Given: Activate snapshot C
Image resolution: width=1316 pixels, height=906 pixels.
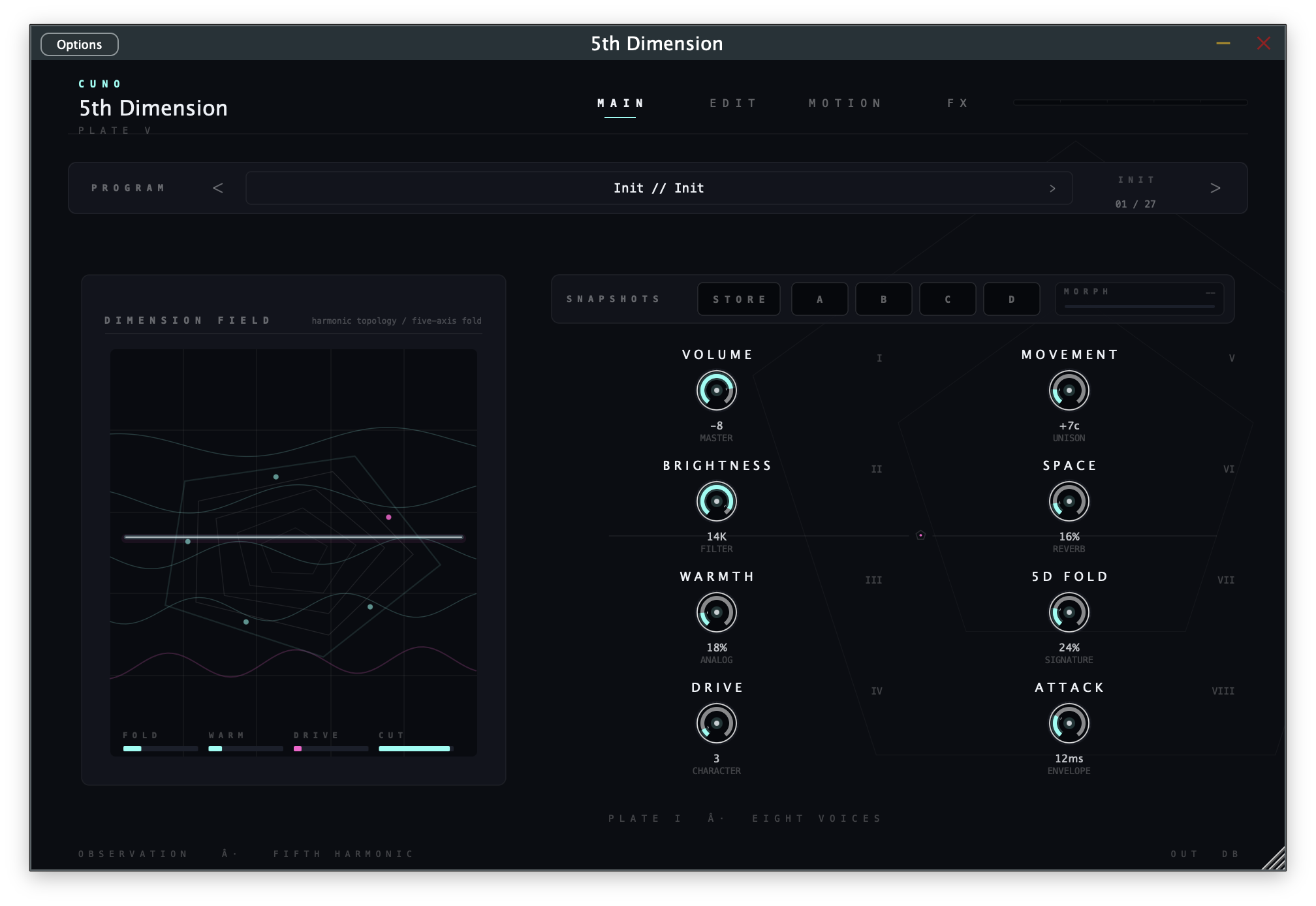Looking at the screenshot, I should [x=948, y=299].
